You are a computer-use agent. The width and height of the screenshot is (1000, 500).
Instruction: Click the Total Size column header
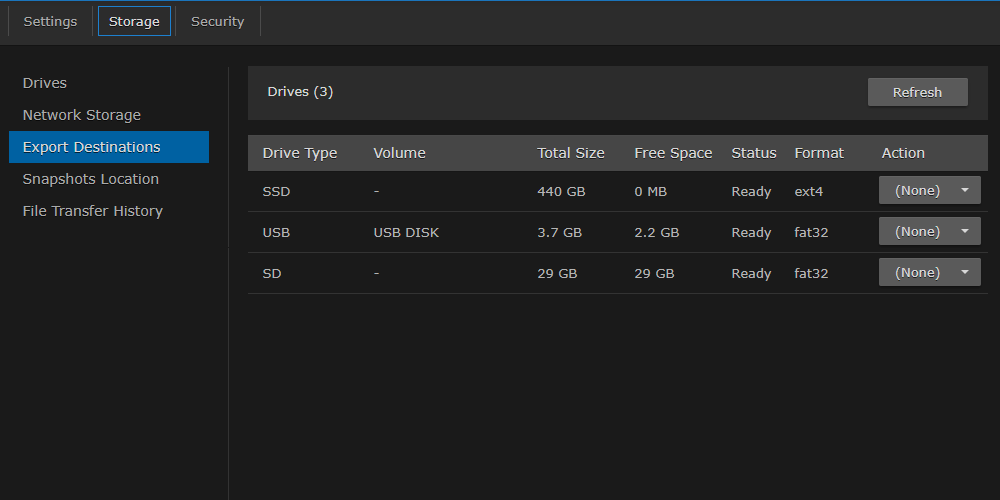(571, 153)
